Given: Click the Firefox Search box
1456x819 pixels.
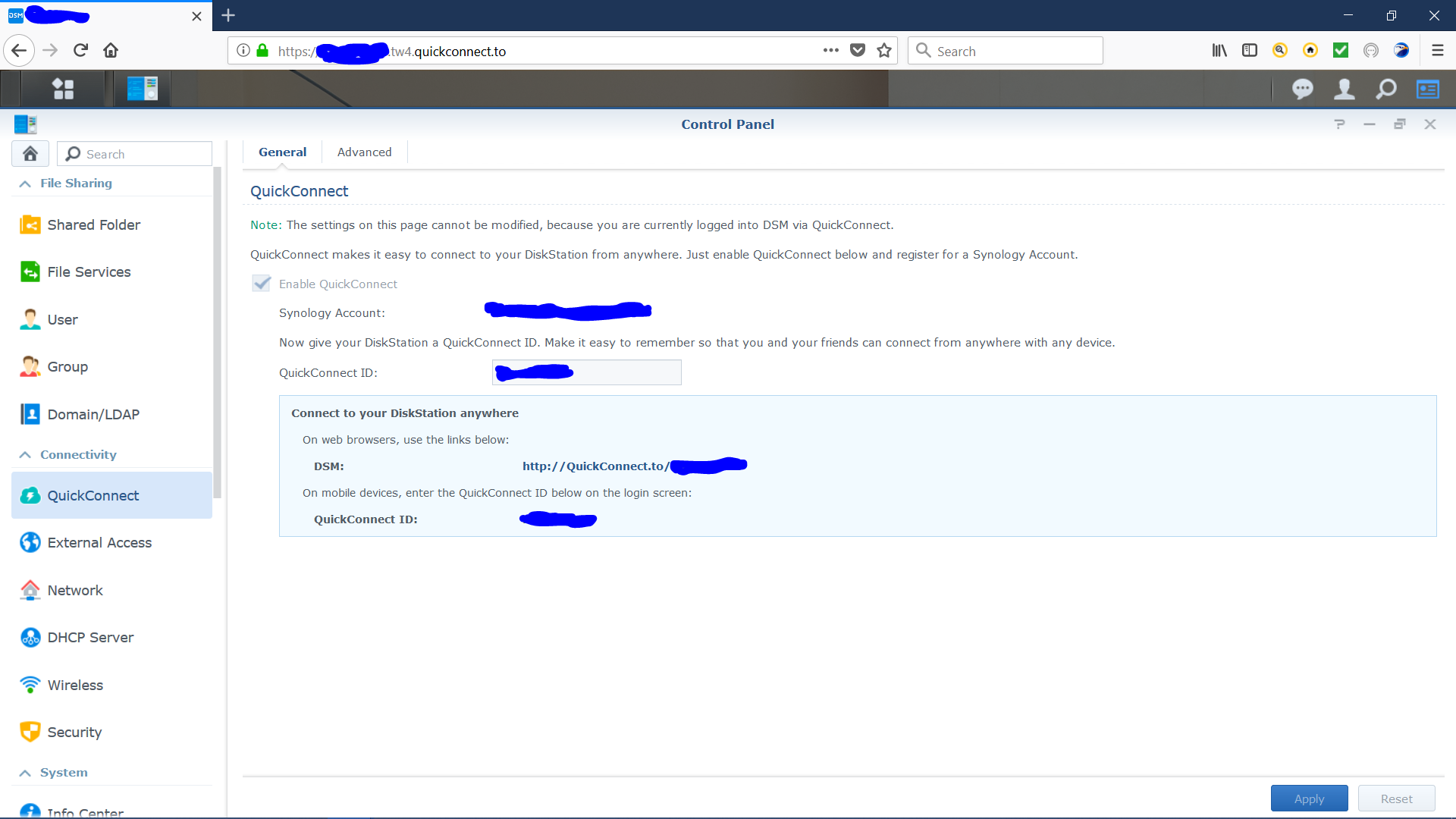Looking at the screenshot, I should click(x=1006, y=51).
